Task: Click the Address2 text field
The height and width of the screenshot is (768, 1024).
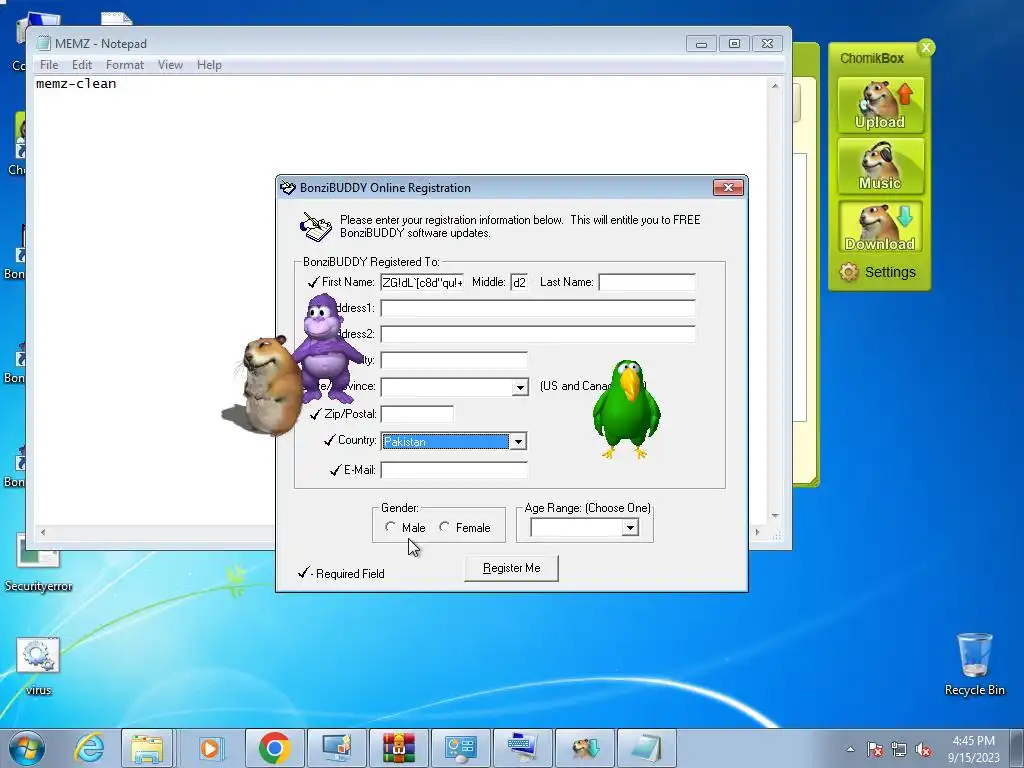Action: [x=537, y=334]
